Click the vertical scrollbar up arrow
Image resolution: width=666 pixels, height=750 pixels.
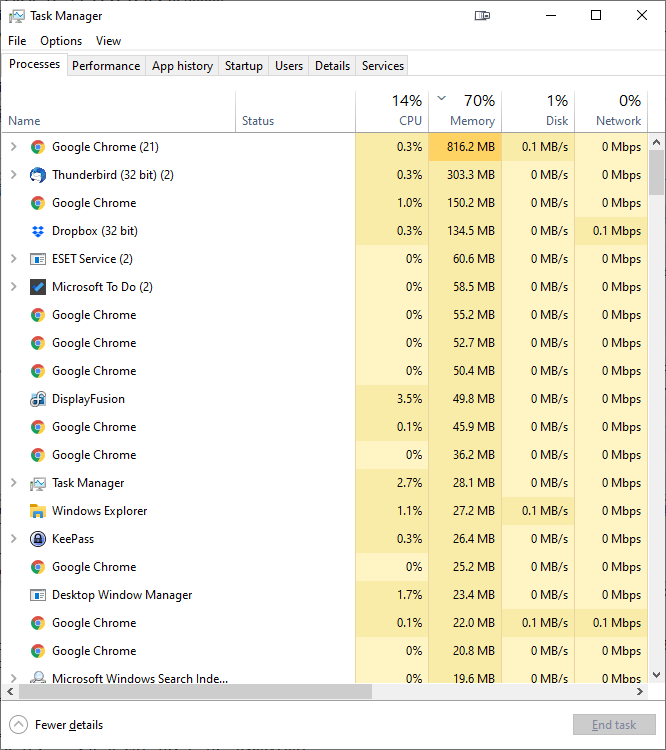pyautogui.click(x=656, y=143)
